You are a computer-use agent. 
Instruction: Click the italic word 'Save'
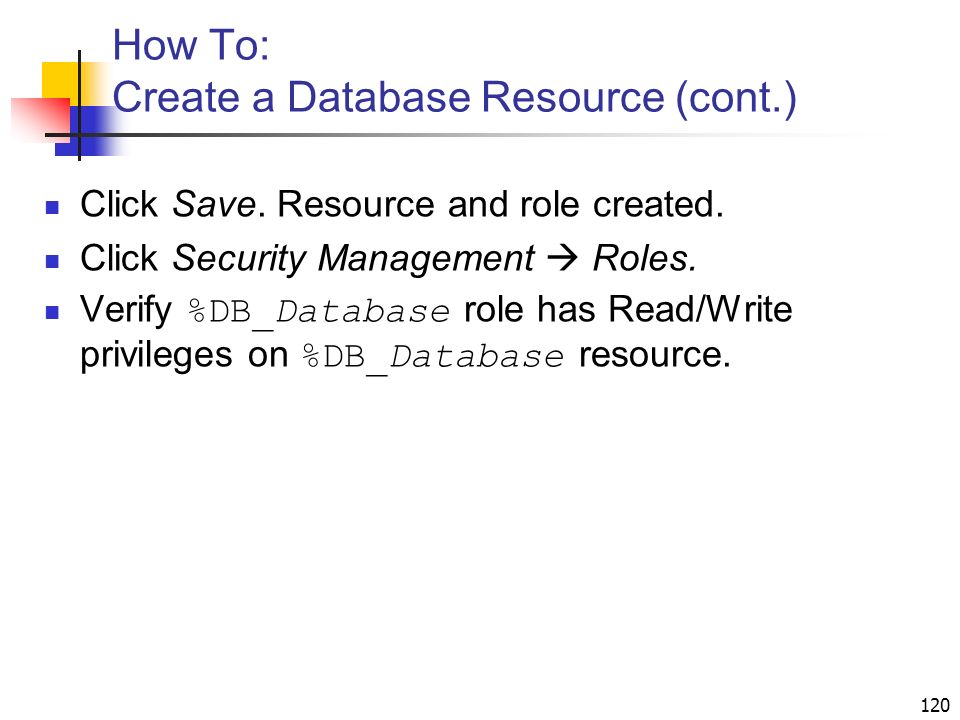214,204
